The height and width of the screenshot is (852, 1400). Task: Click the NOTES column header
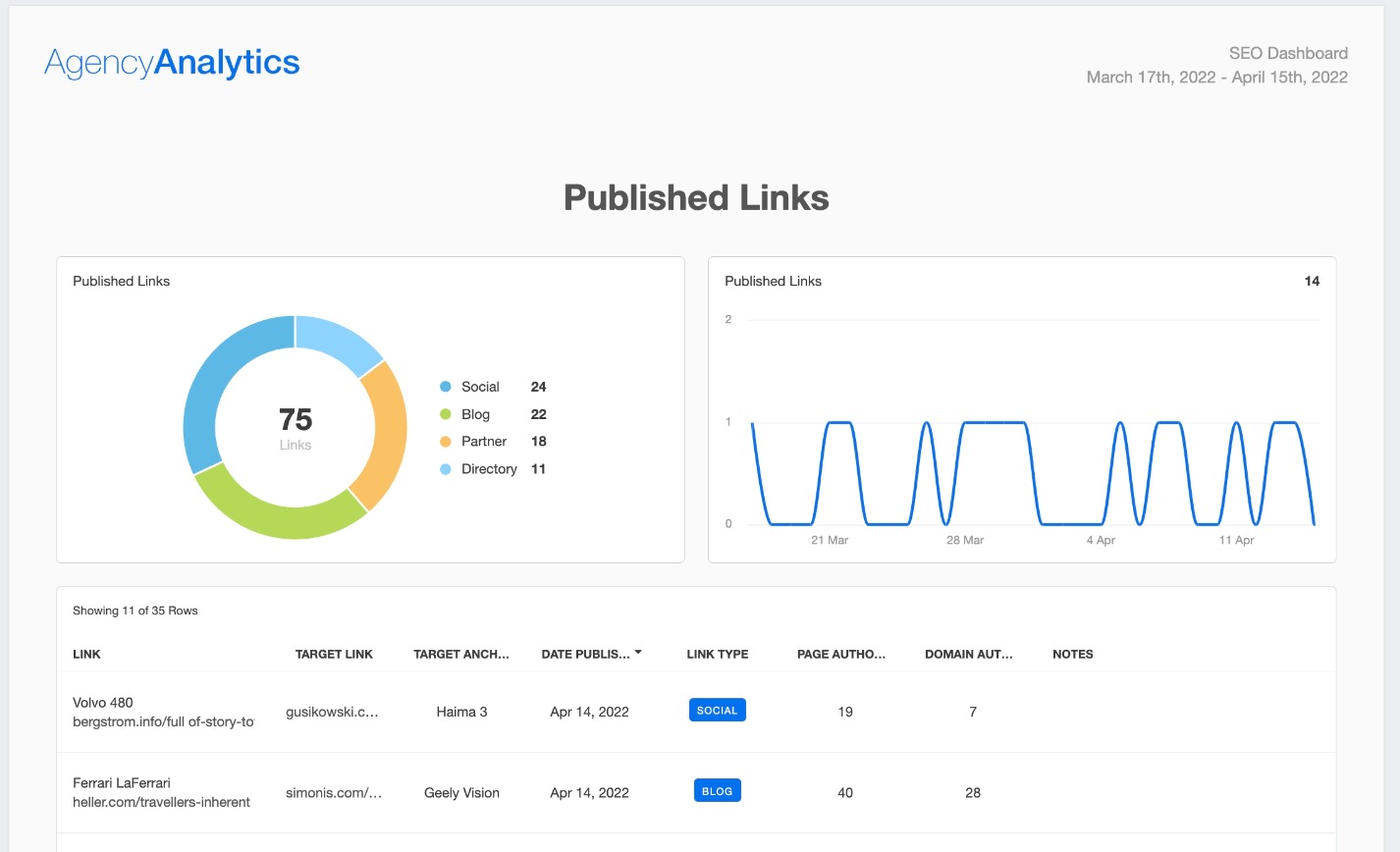coord(1073,654)
